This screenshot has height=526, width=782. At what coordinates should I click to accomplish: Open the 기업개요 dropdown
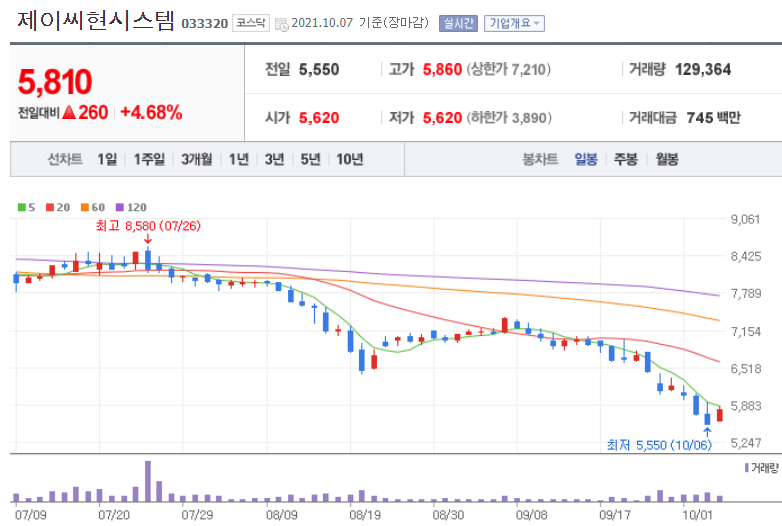pyautogui.click(x=514, y=23)
